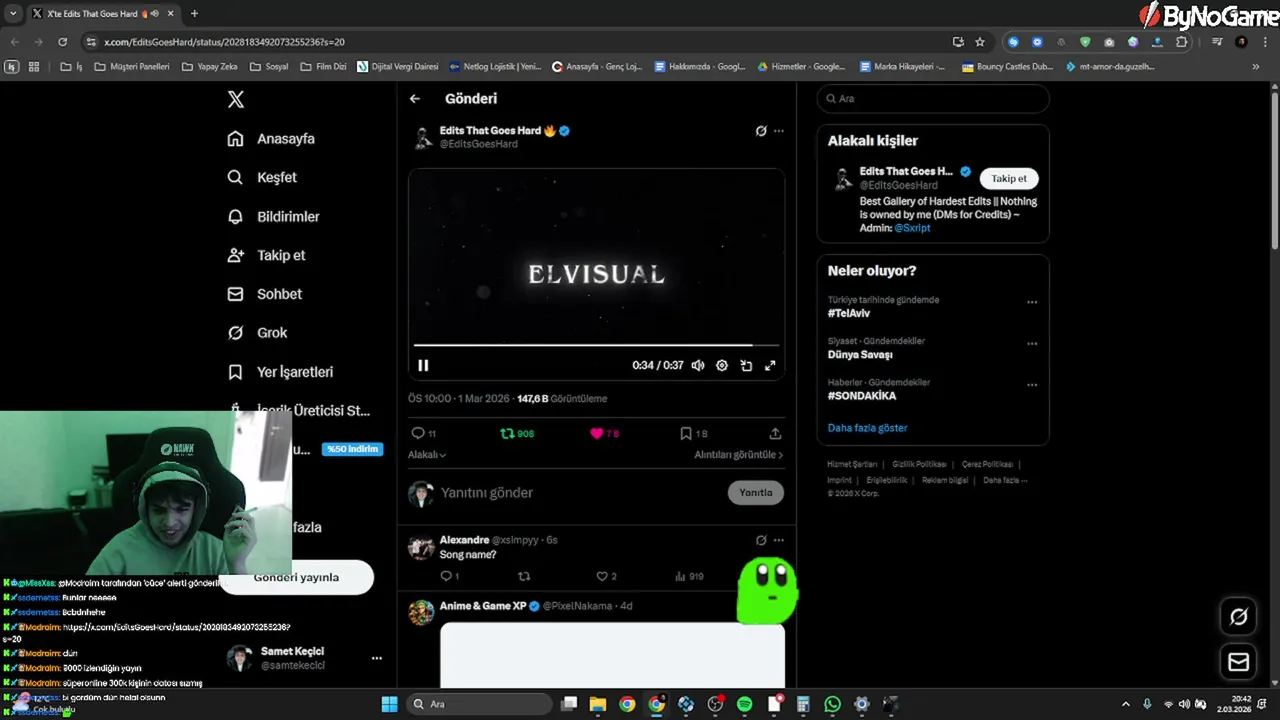Viewport: 1280px width, 720px height.
Task: Open Alıntıları görüntüle link
Action: click(739, 455)
